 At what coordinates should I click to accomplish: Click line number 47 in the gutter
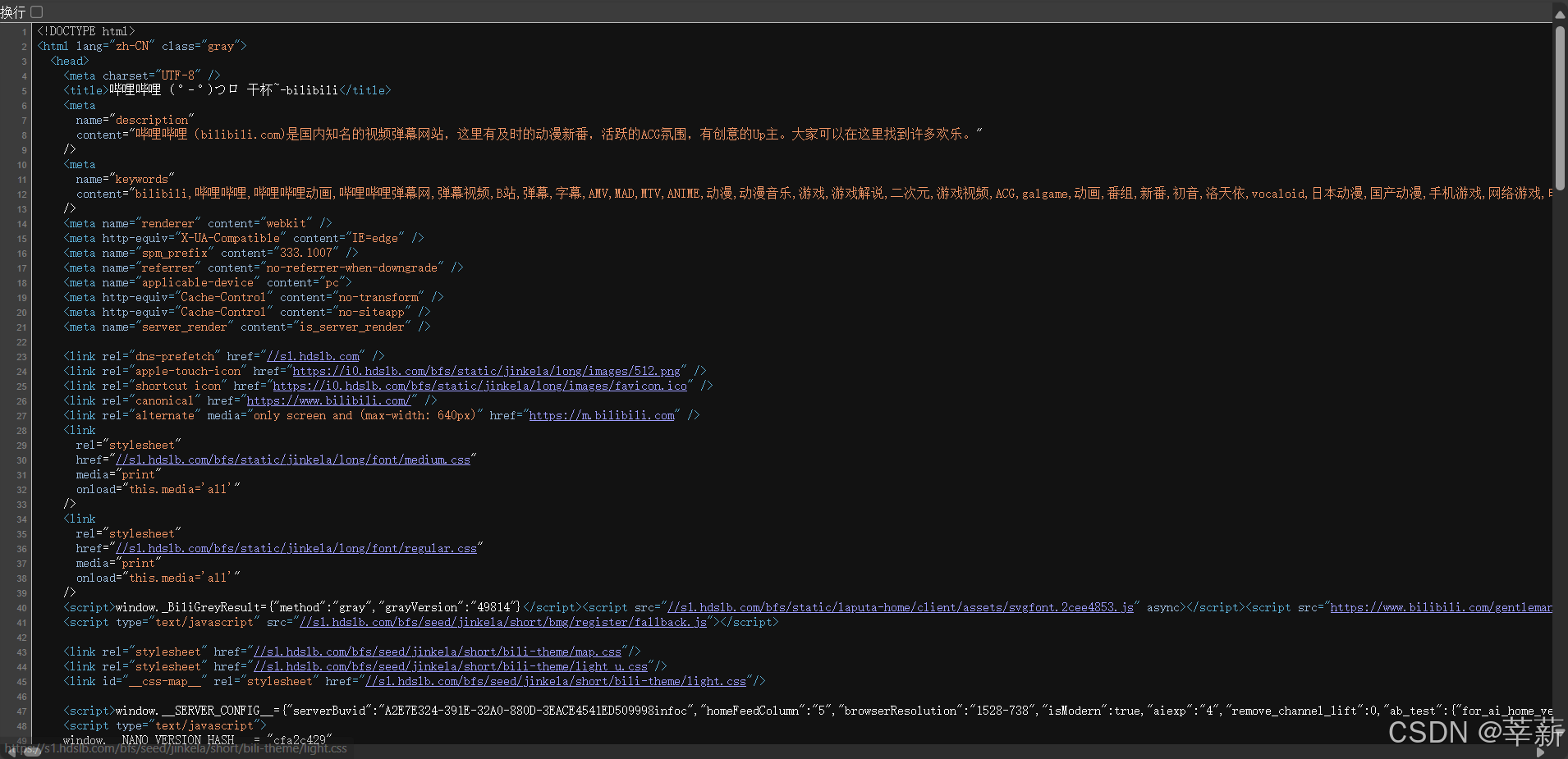[x=21, y=711]
